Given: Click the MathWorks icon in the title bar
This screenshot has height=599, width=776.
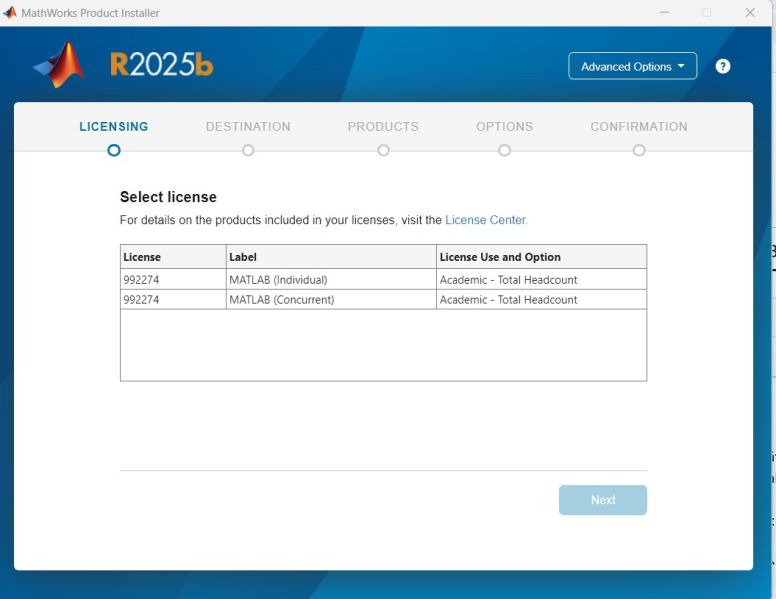Looking at the screenshot, I should (x=10, y=13).
